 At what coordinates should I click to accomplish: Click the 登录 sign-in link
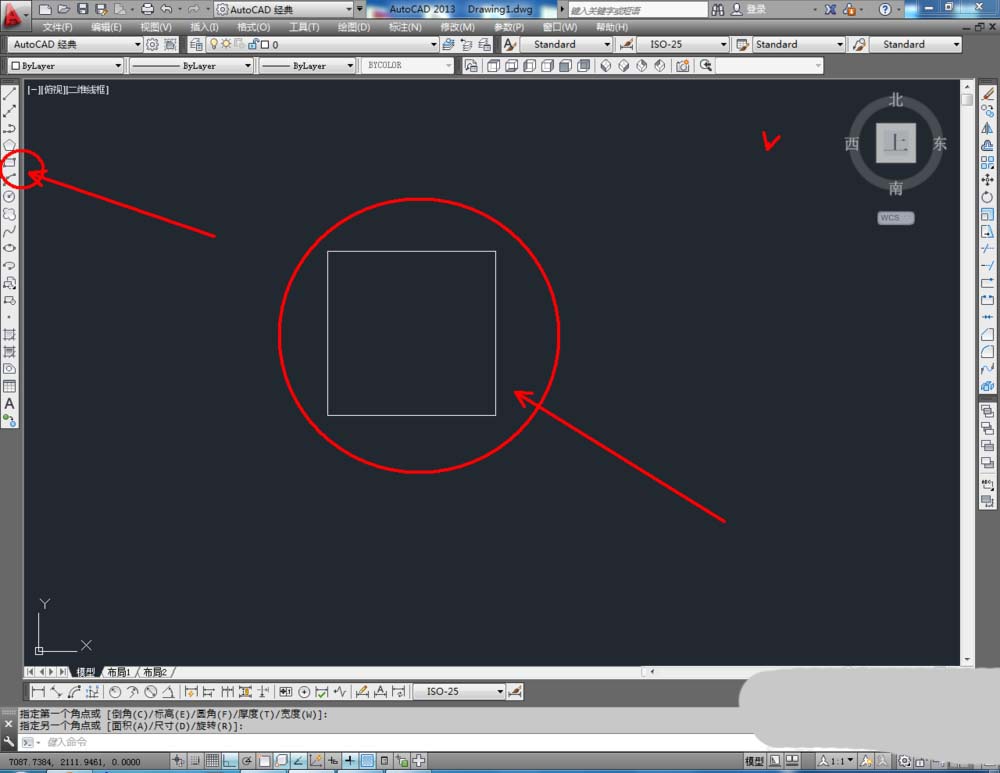coord(756,10)
